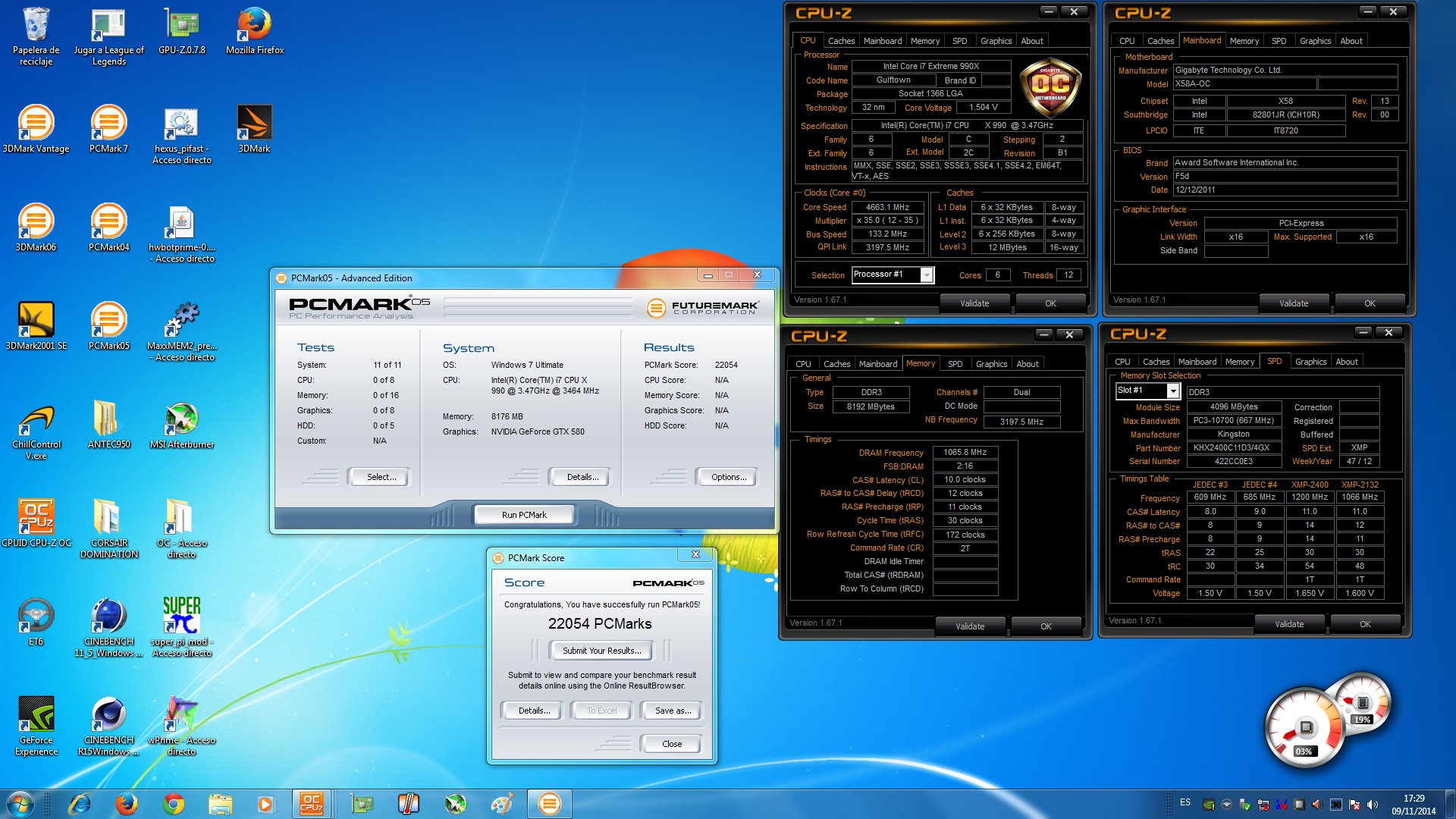Open the wPrime shortcut icon
1456x819 pixels.
coord(182,726)
